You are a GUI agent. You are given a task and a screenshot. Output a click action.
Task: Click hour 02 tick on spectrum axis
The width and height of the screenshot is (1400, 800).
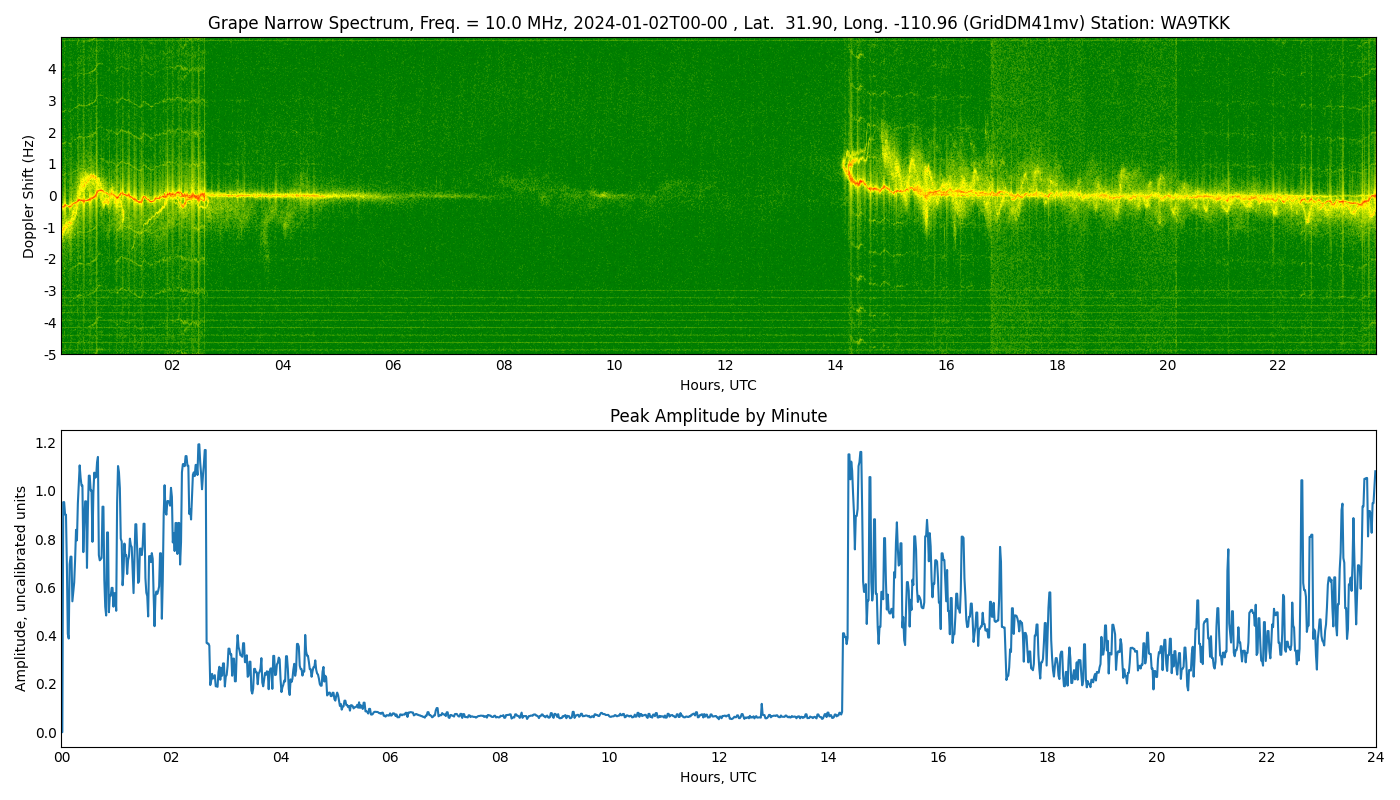172,365
